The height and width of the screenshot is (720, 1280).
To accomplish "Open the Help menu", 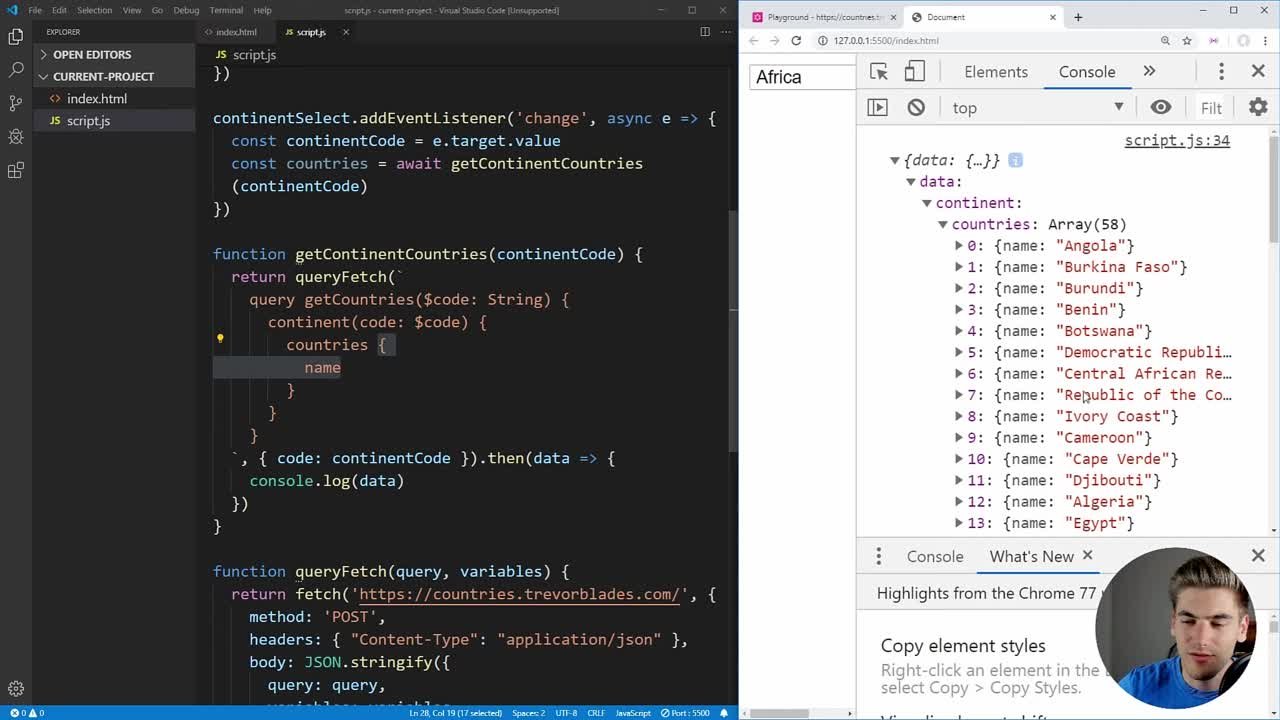I will 262,10.
